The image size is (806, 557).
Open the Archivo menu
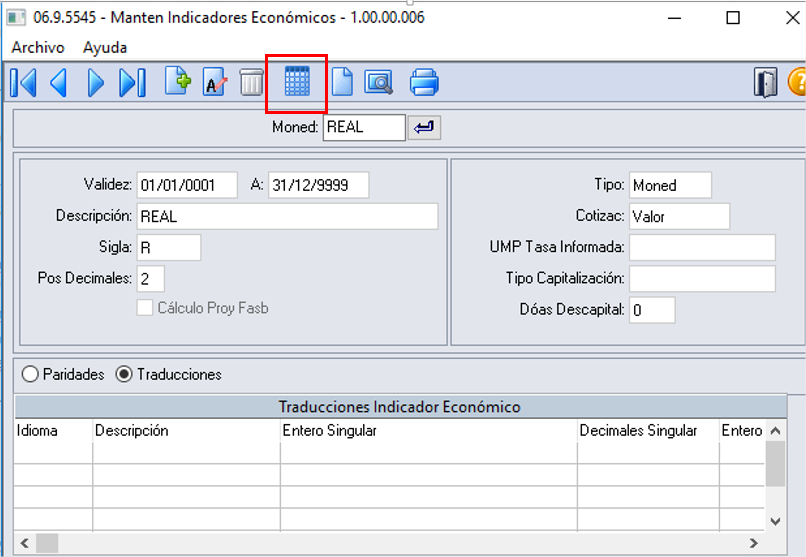click(x=38, y=48)
